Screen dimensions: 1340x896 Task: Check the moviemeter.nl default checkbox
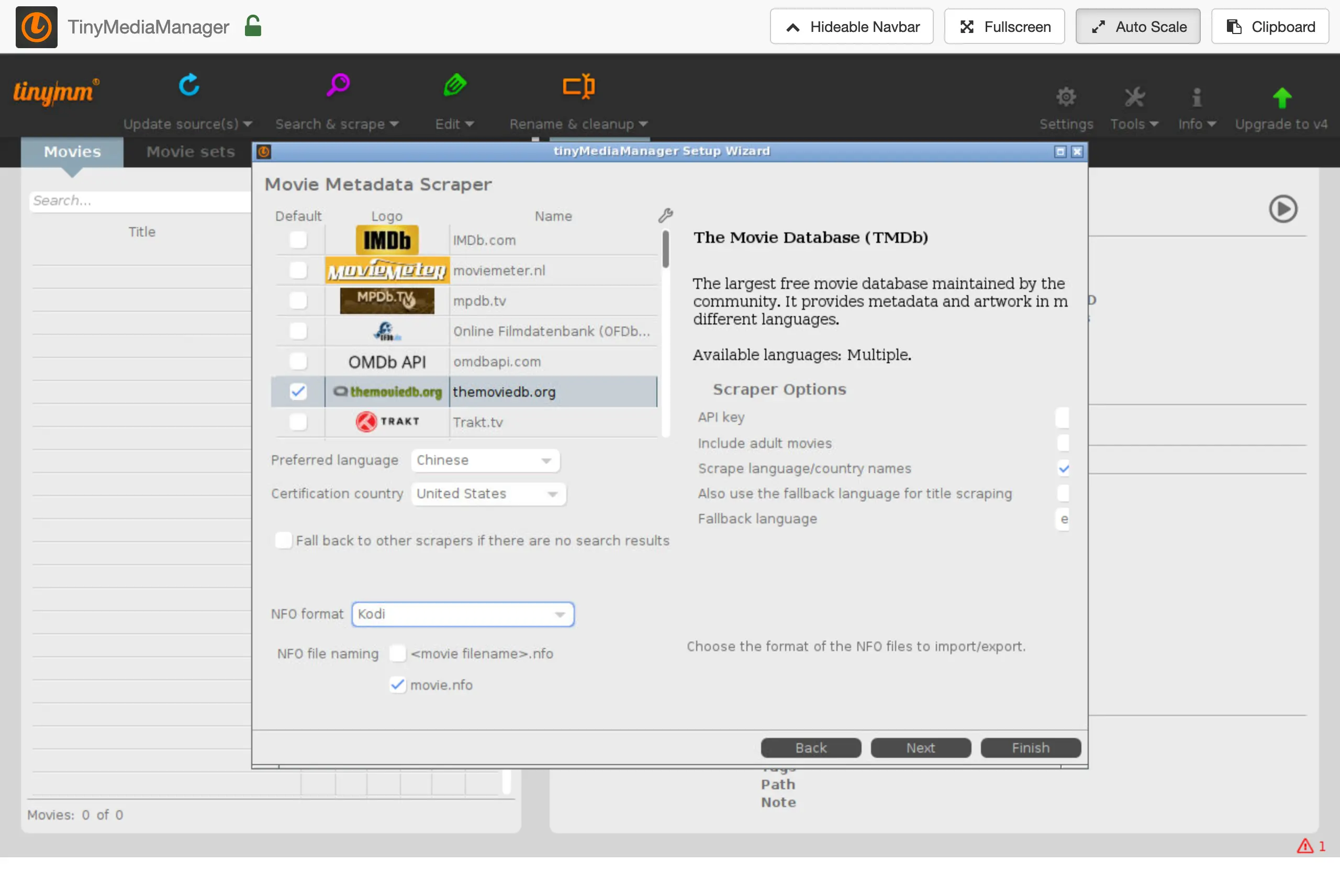tap(298, 270)
